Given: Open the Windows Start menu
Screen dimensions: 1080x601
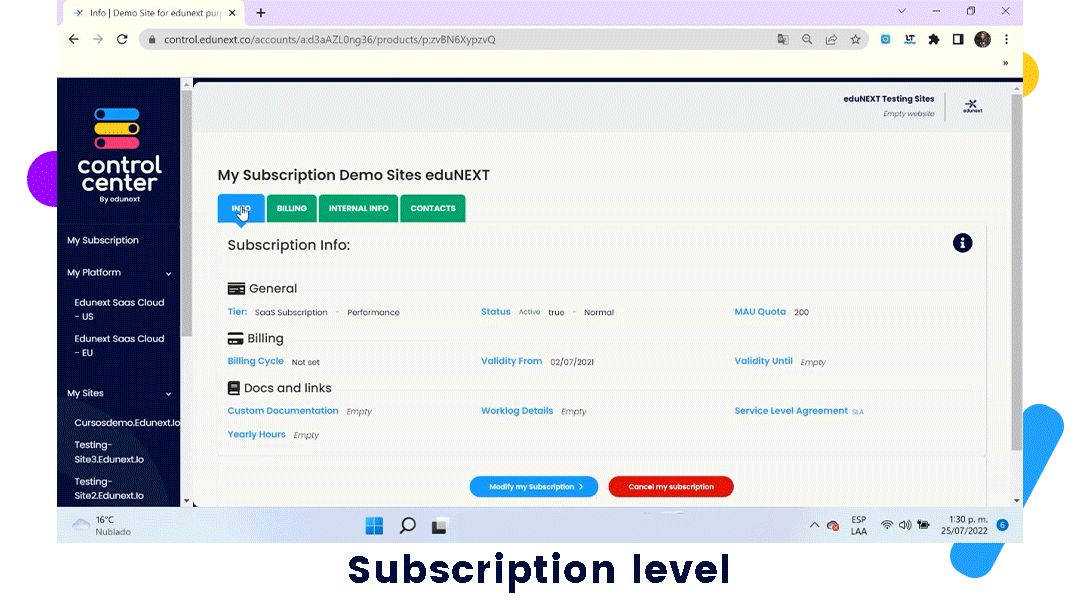Looking at the screenshot, I should tap(374, 526).
